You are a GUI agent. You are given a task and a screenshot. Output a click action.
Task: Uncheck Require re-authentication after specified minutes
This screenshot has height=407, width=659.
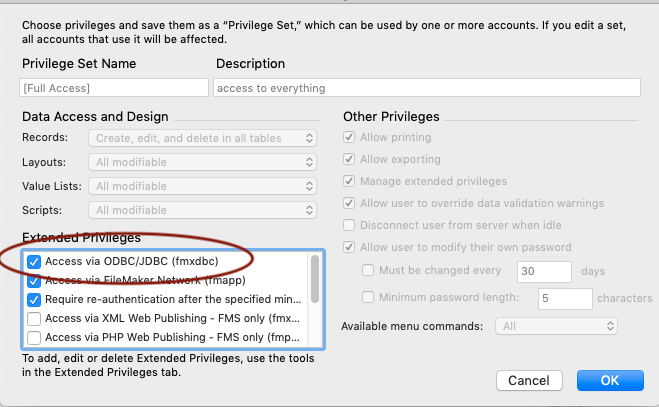click(34, 300)
